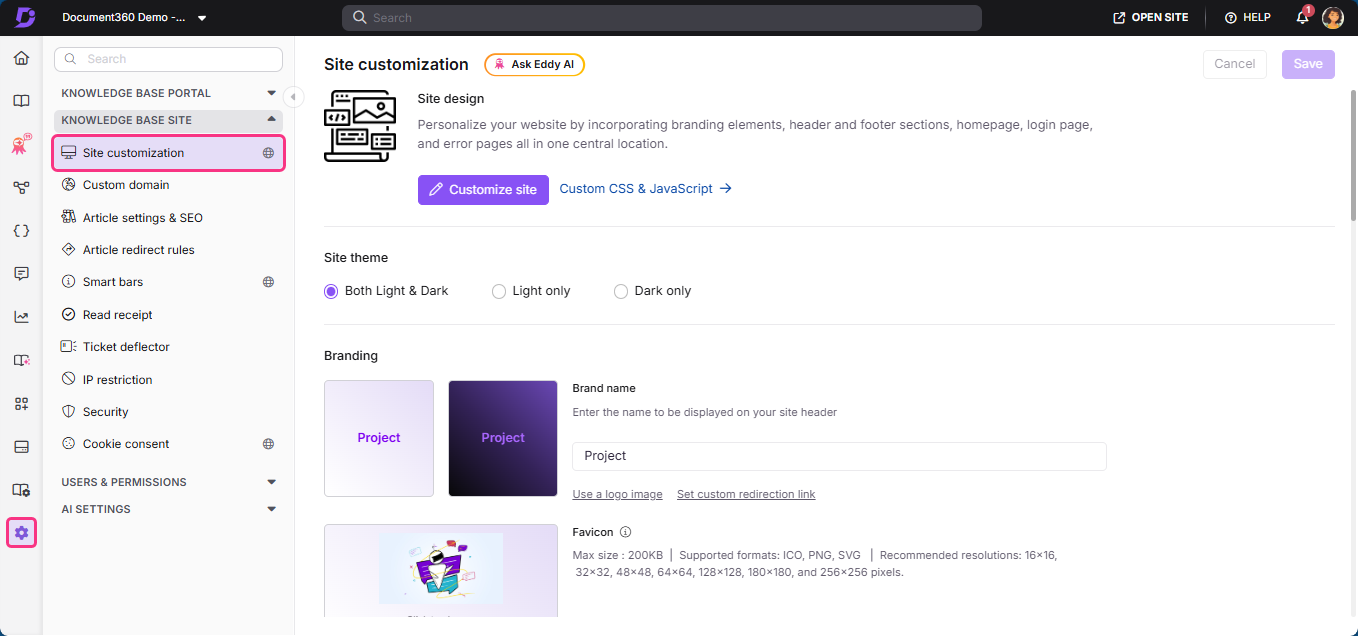The image size is (1358, 636).
Task: Collapse the KNOWLEDGE BASE SITE section
Action: tap(168, 120)
